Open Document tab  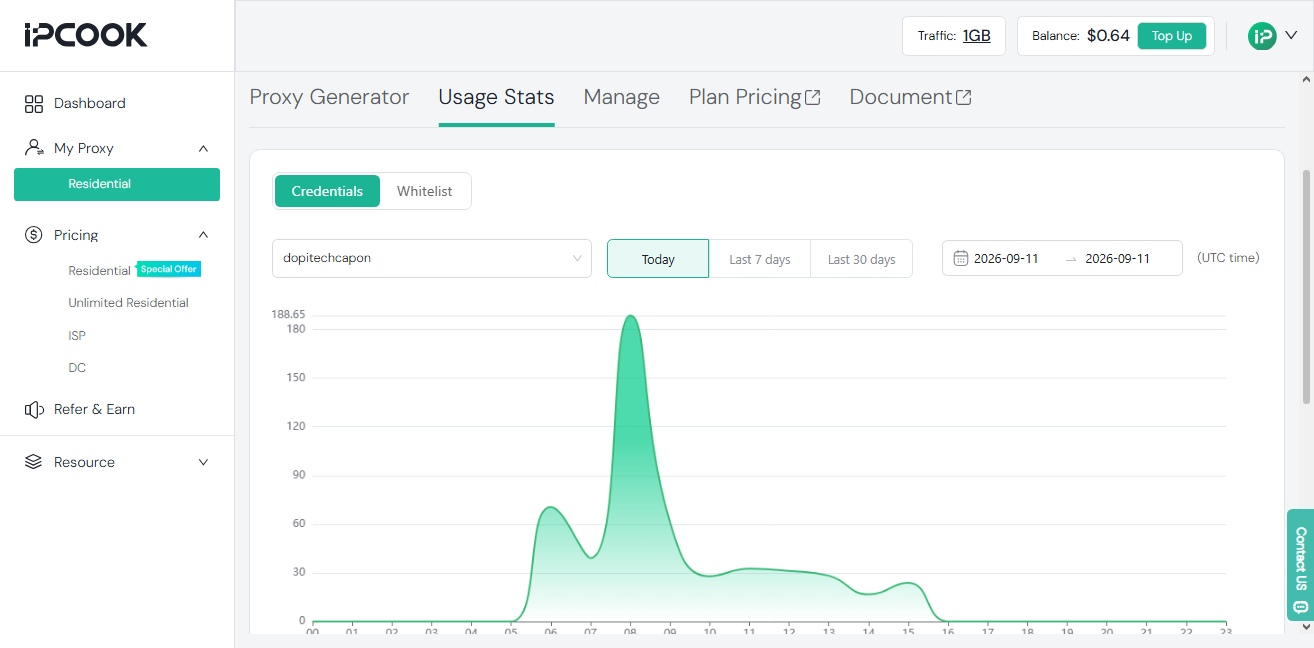910,97
